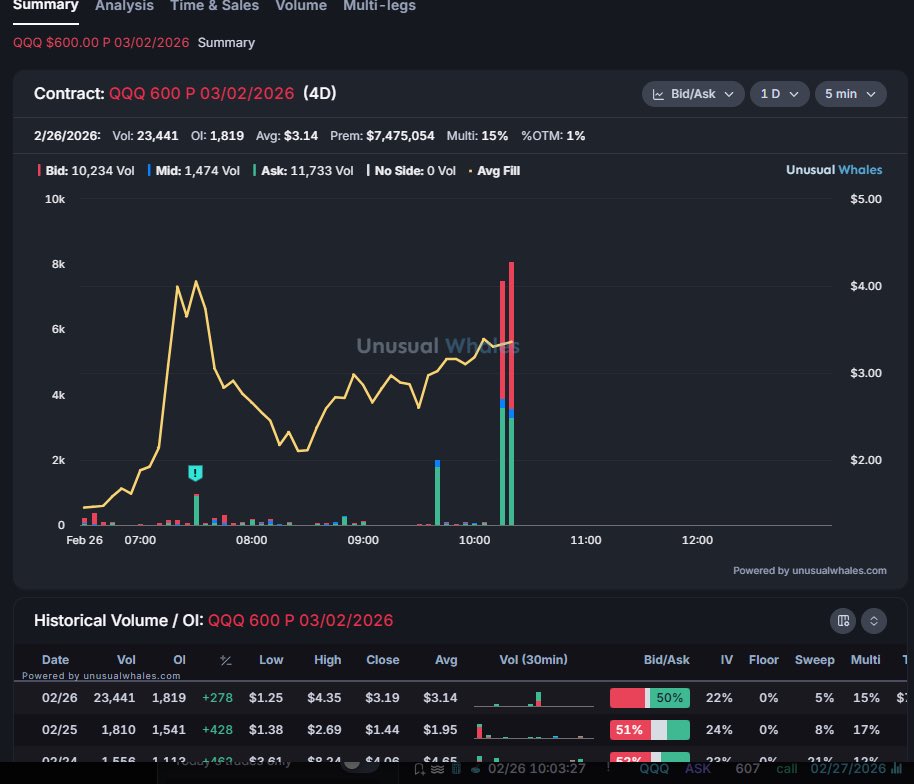The image size is (914, 784).
Task: Sort table by the OI column header
Action: tap(180, 660)
